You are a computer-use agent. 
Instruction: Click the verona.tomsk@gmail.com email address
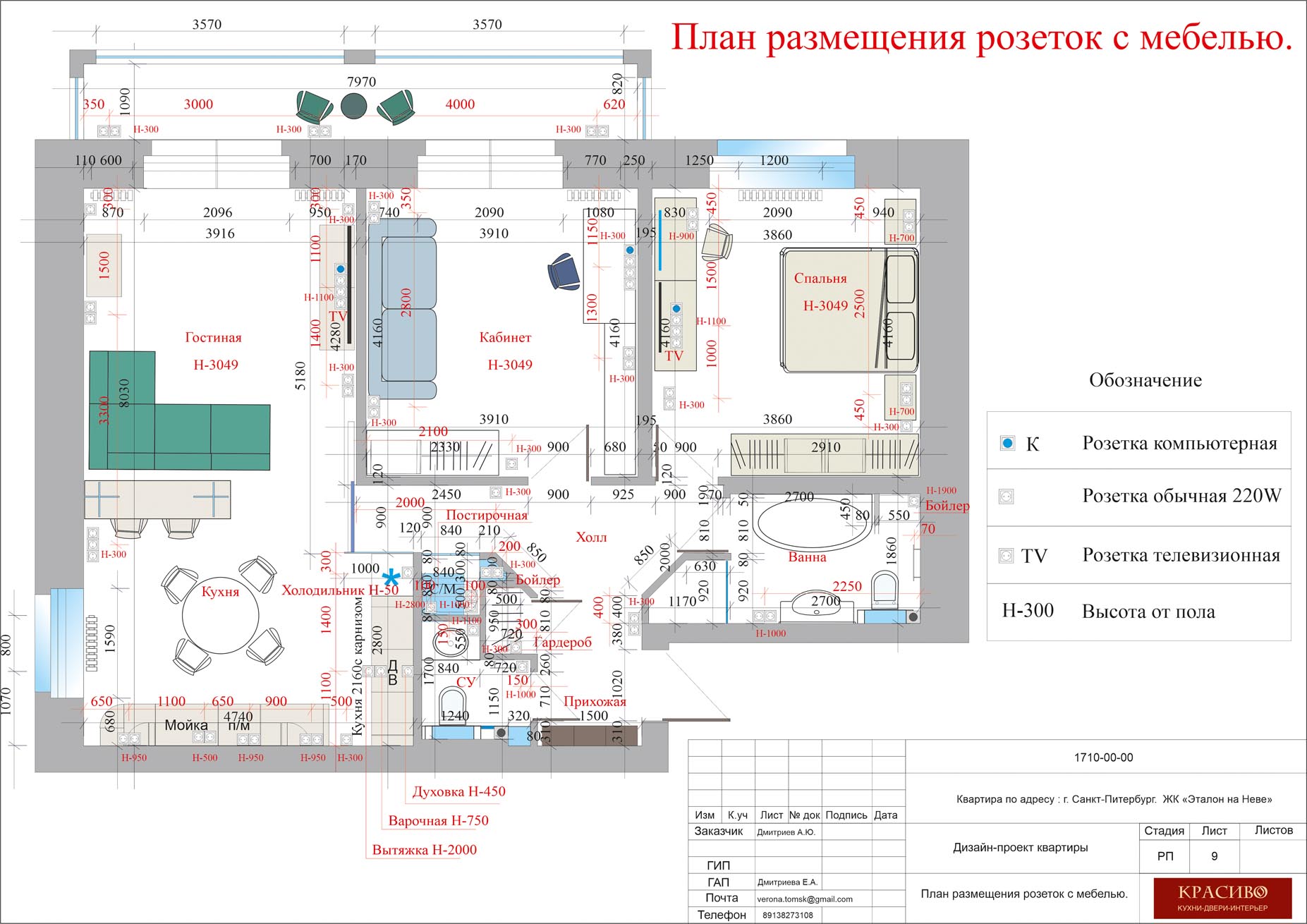coord(804,899)
